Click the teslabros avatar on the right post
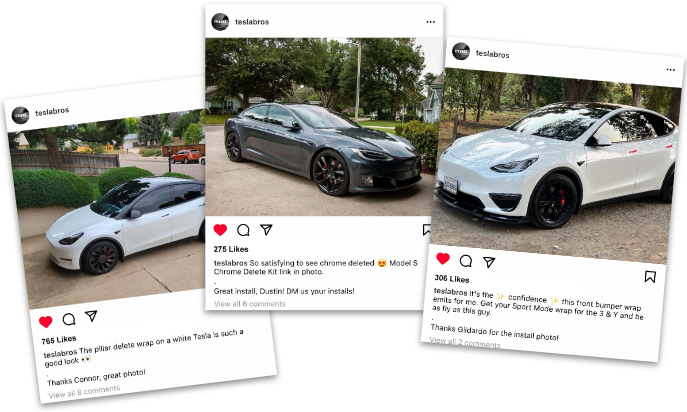This screenshot has width=687, height=412. coord(461,52)
